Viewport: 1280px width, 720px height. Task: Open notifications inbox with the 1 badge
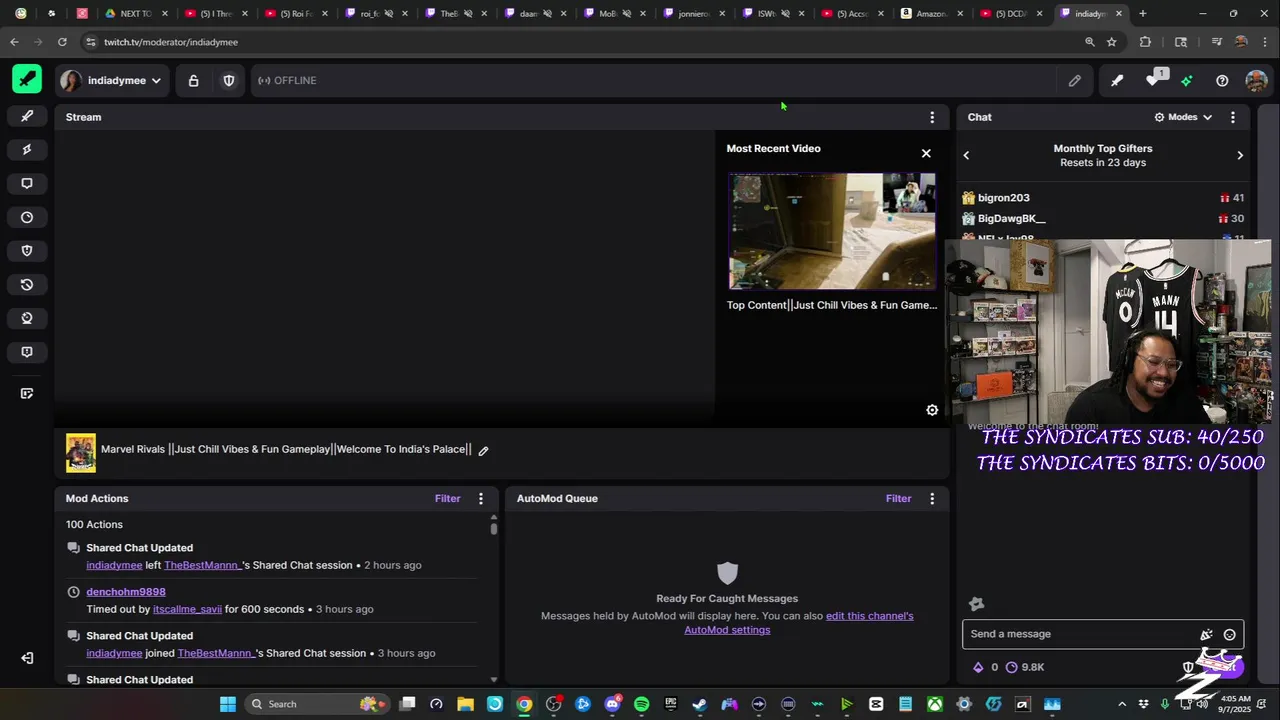1153,80
